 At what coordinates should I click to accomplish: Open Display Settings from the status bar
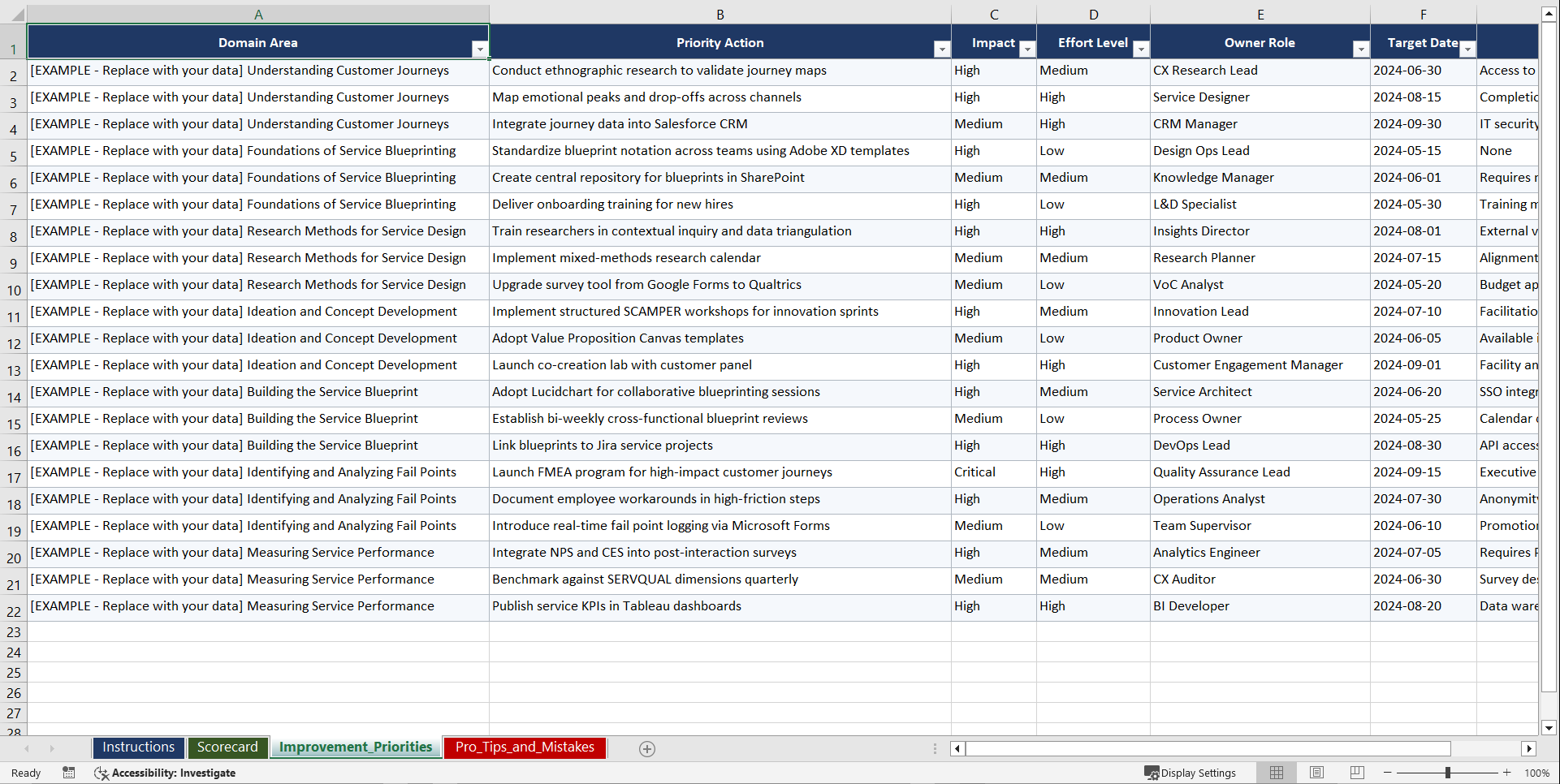pos(1191,773)
